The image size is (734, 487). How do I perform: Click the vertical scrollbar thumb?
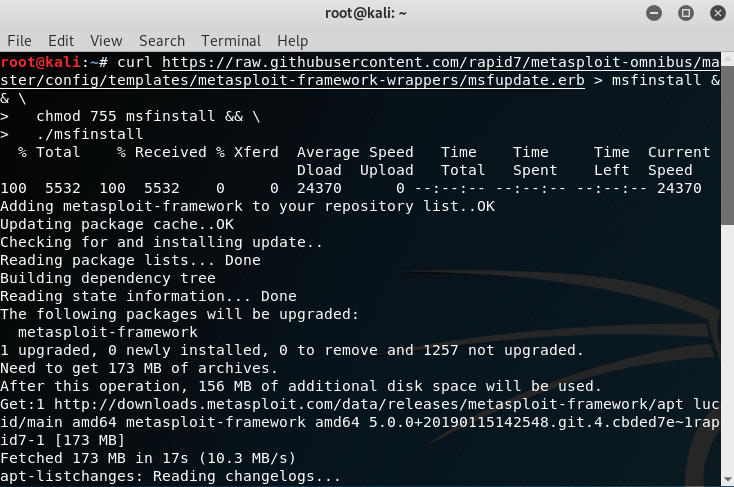point(728,145)
